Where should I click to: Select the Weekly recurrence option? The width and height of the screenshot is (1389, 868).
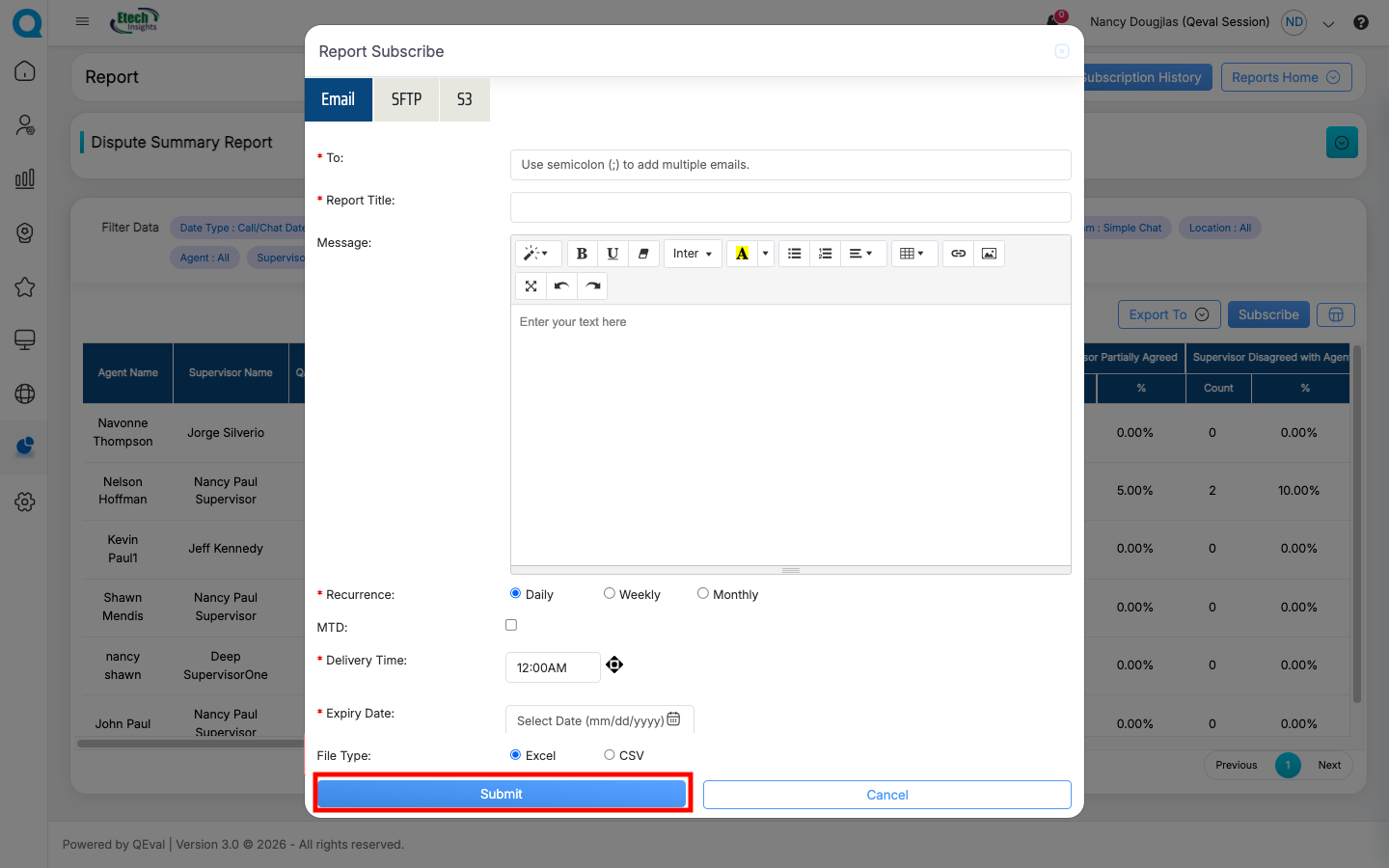tap(610, 594)
